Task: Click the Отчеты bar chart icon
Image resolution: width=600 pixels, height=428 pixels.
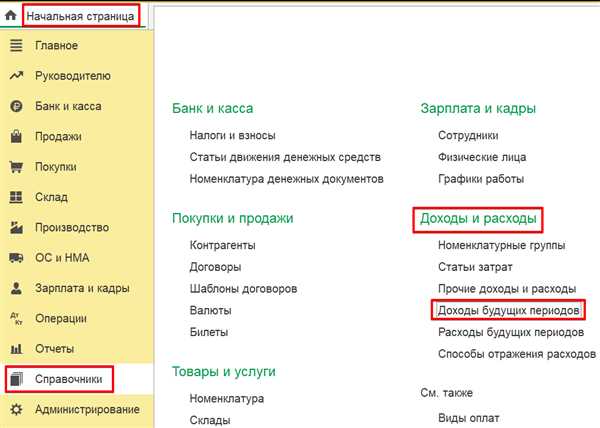Action: [16, 349]
